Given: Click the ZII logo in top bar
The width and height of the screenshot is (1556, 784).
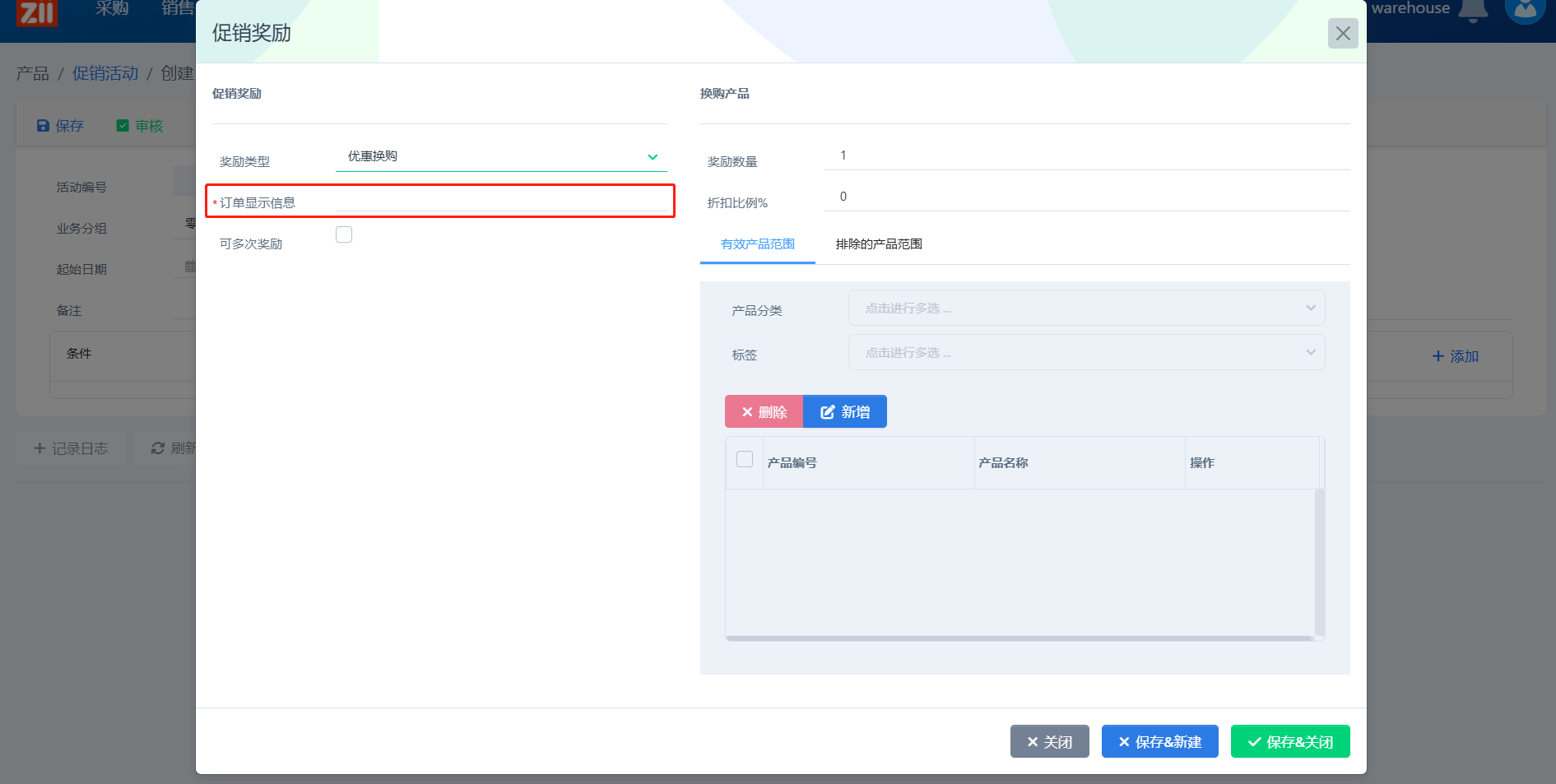Looking at the screenshot, I should pyautogui.click(x=37, y=12).
